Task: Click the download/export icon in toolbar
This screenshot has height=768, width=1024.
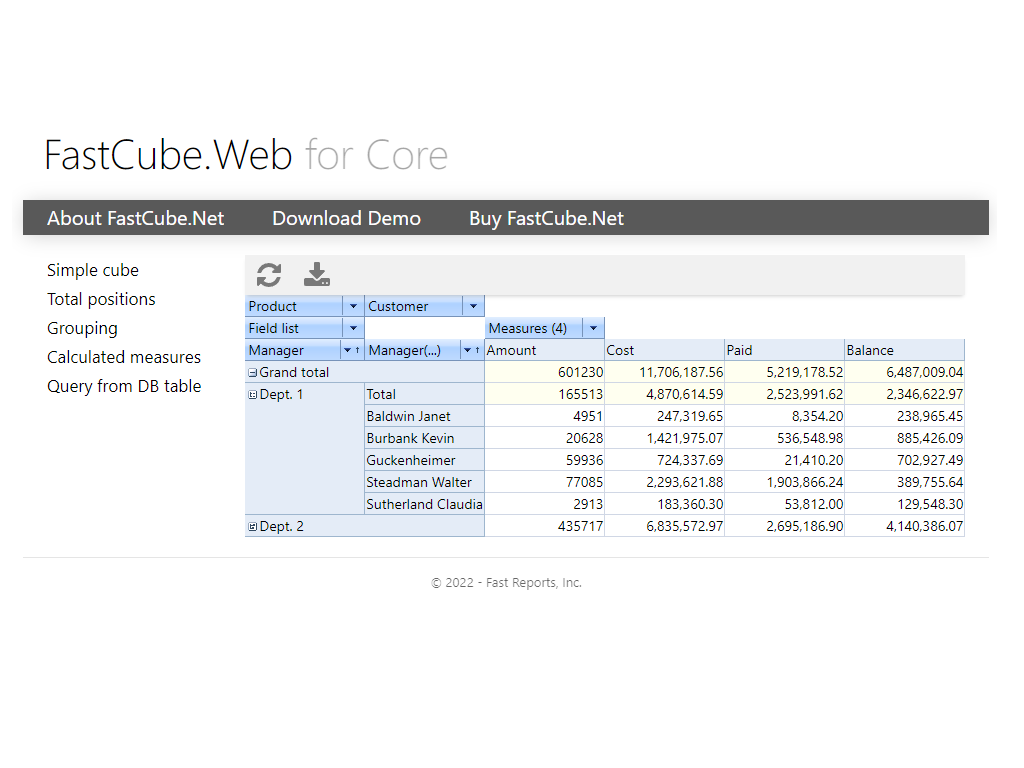Action: pyautogui.click(x=317, y=275)
